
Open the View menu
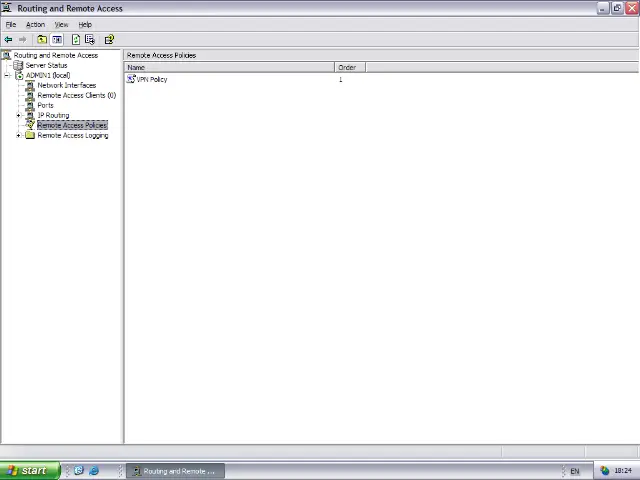click(x=61, y=24)
